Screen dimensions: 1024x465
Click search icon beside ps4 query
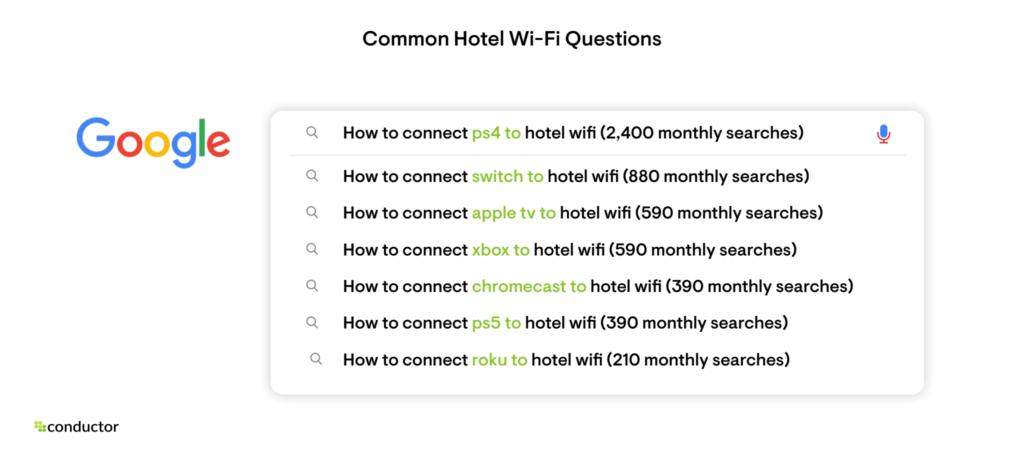point(312,133)
